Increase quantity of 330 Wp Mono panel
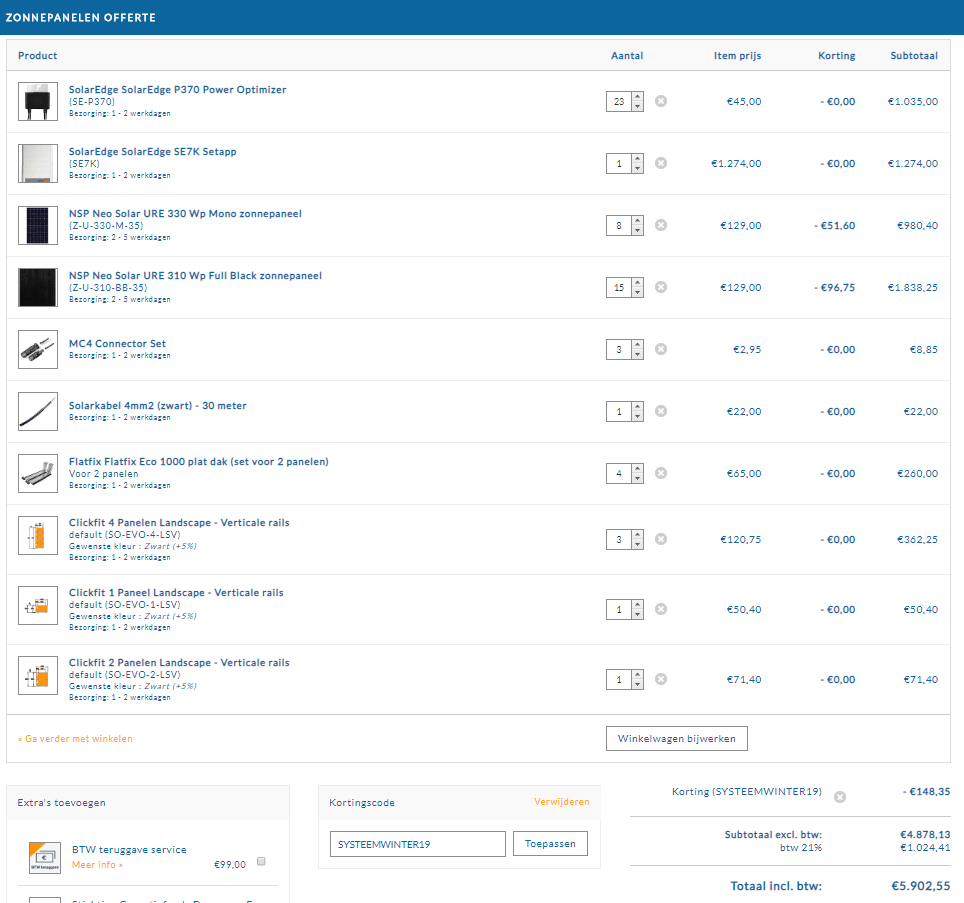This screenshot has width=964, height=903. point(638,221)
